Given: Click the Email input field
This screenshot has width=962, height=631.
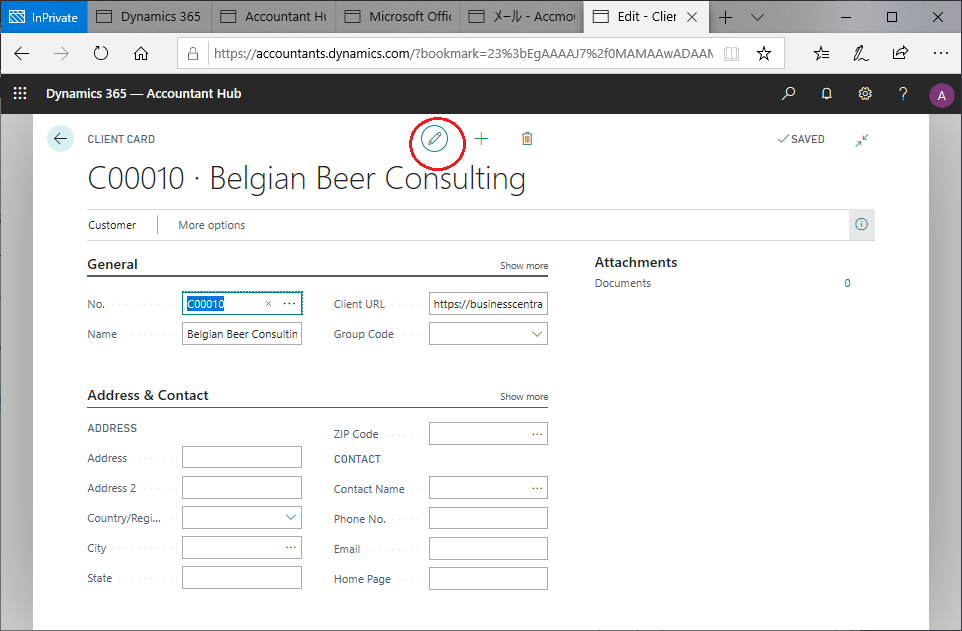Looking at the screenshot, I should point(488,548).
